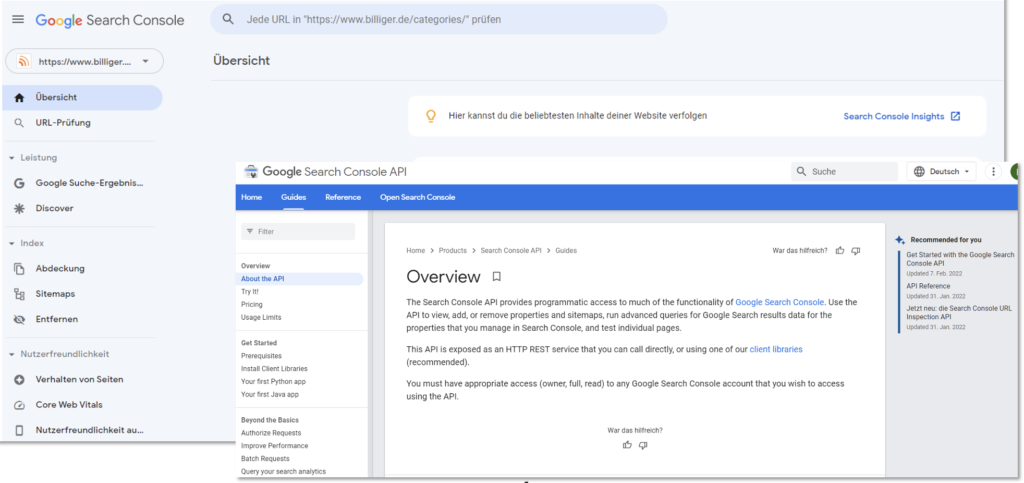The width and height of the screenshot is (1024, 483).
Task: Click the Google Search Console logo
Action: point(110,20)
